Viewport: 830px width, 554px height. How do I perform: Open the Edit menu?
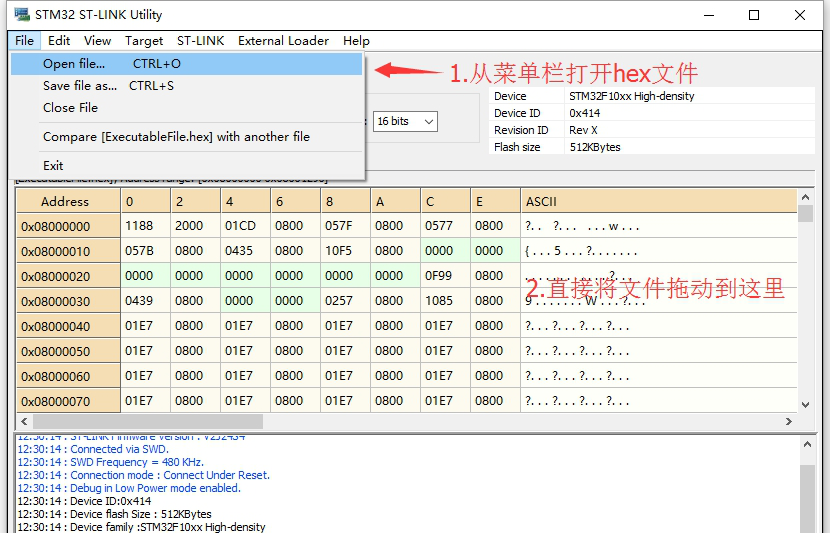[59, 41]
